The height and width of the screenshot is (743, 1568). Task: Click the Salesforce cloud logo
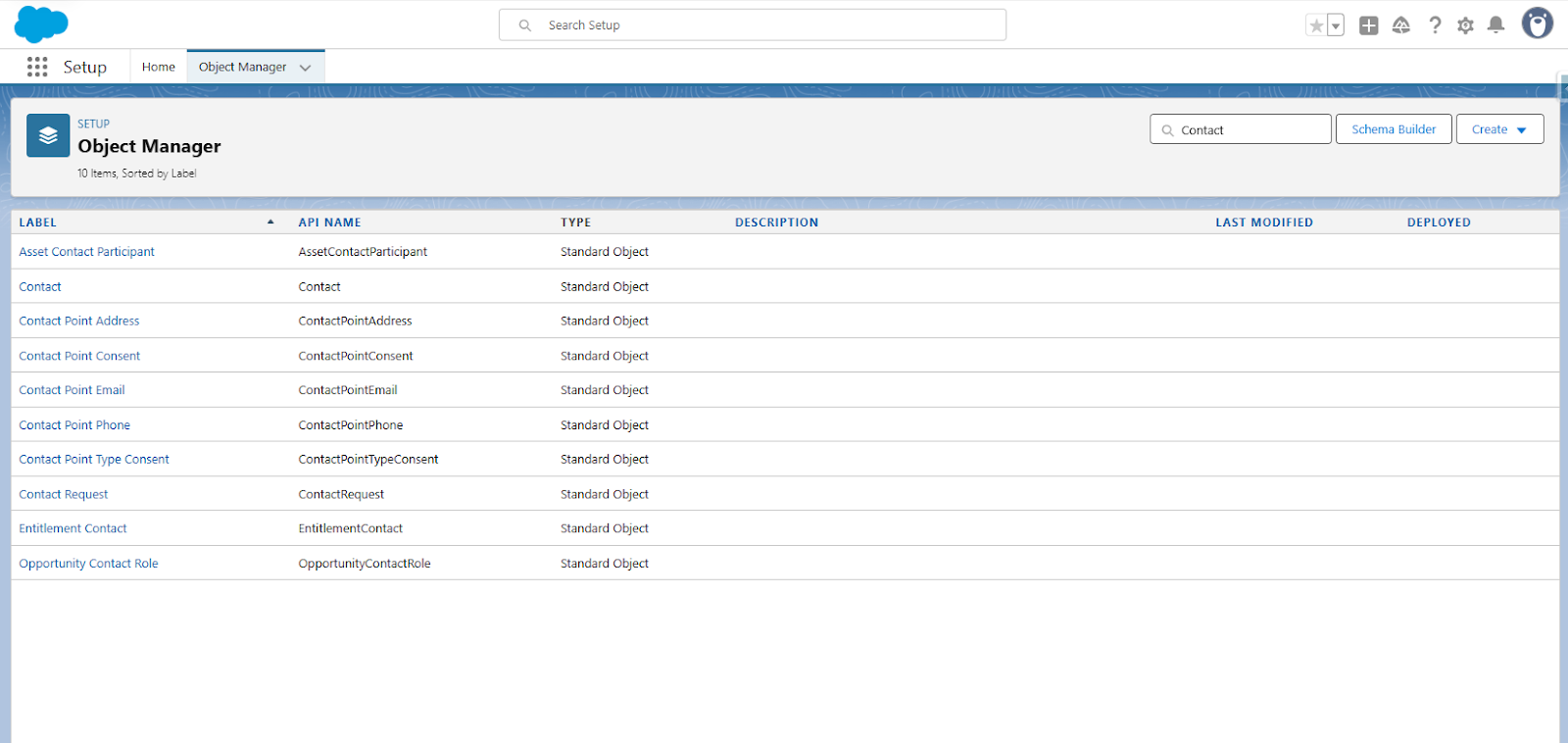(41, 25)
